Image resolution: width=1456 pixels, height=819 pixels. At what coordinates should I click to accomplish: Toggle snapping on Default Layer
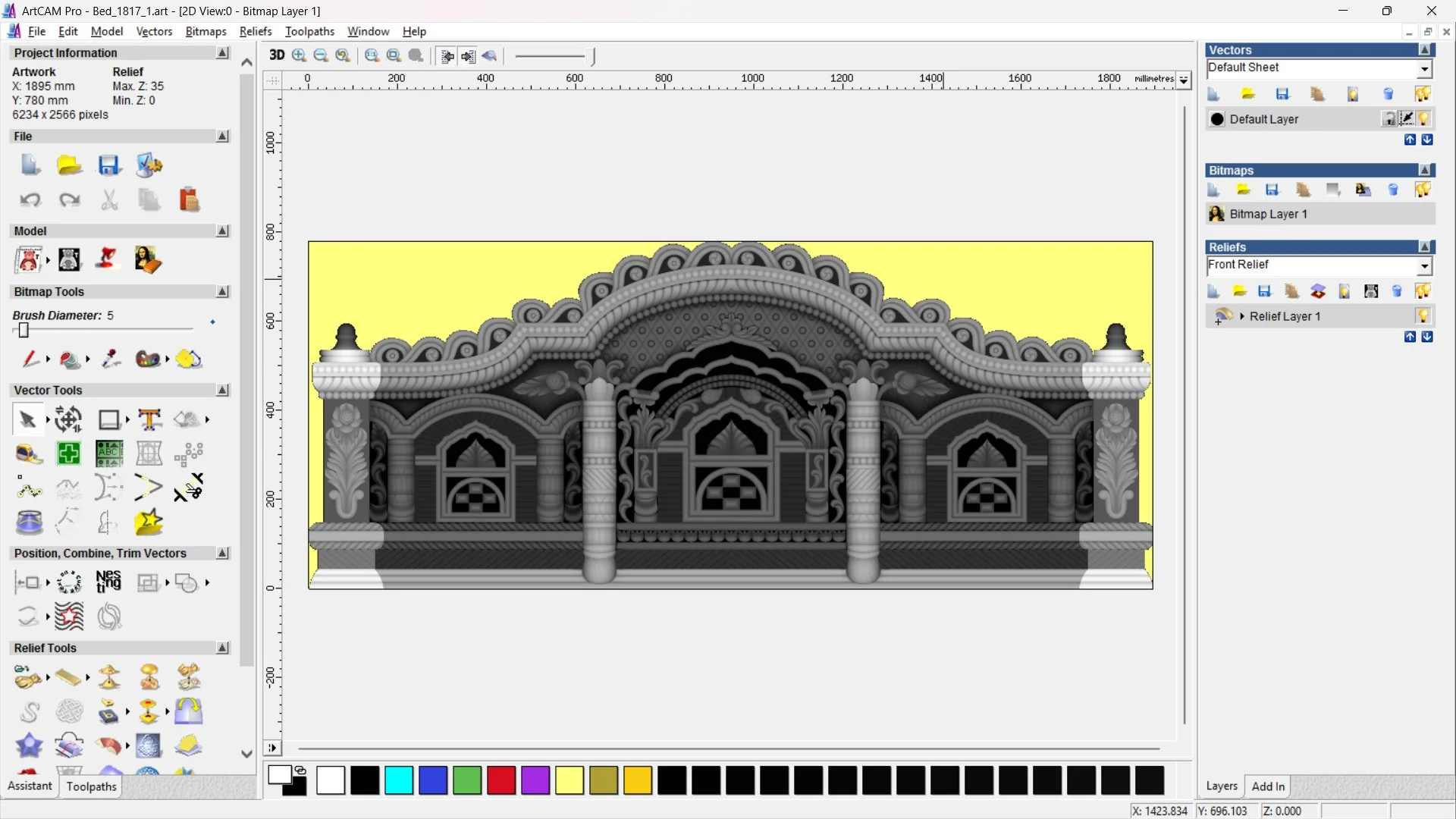[x=1407, y=119]
